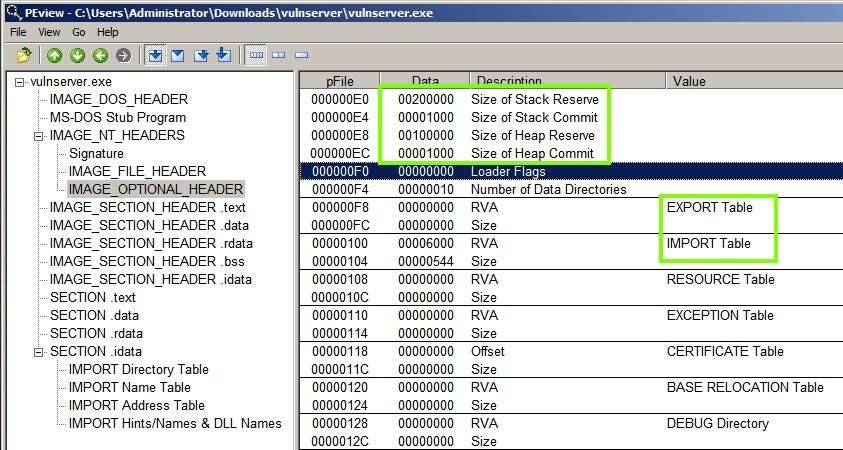Collapse the vulnserver.exe root node
The height and width of the screenshot is (450, 843).
point(20,82)
